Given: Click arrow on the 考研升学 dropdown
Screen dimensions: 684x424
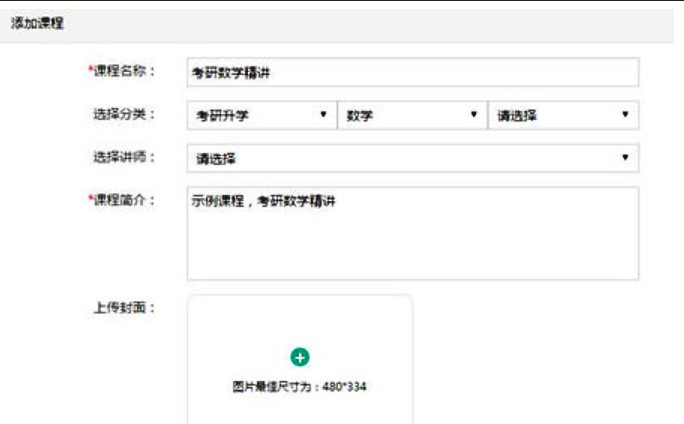Looking at the screenshot, I should (323, 115).
